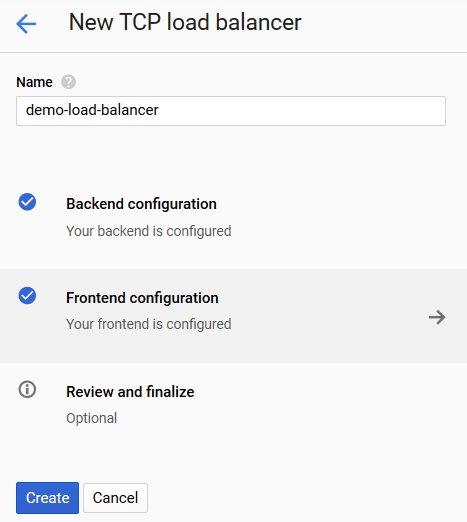The image size is (467, 522).
Task: Focus the demo-load-balancer name field
Action: [231, 111]
